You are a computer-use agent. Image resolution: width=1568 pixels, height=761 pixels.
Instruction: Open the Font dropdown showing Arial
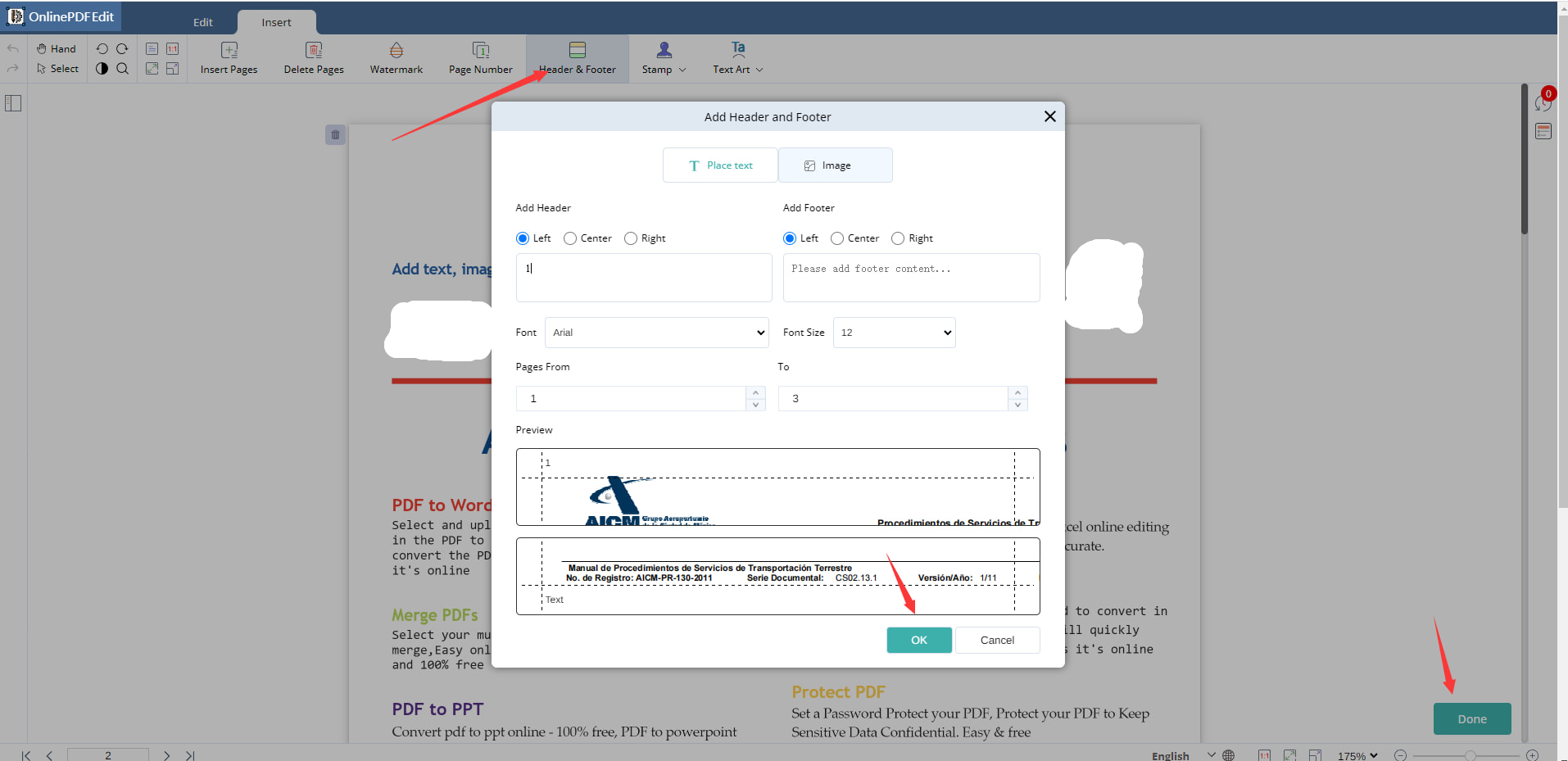point(657,333)
